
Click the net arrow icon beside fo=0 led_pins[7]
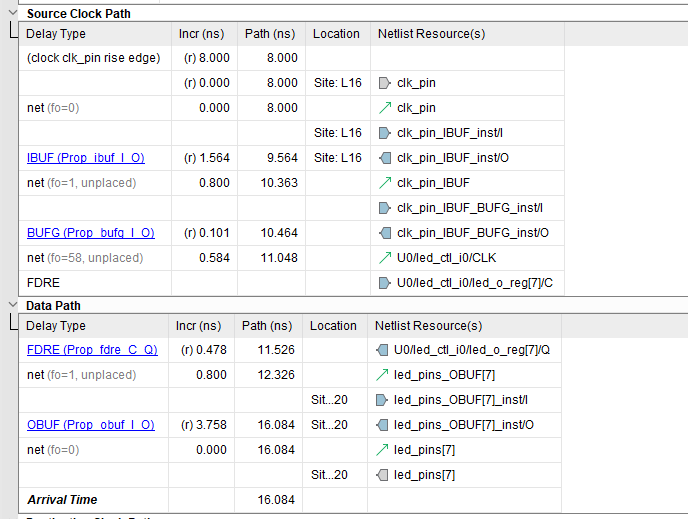pos(382,450)
